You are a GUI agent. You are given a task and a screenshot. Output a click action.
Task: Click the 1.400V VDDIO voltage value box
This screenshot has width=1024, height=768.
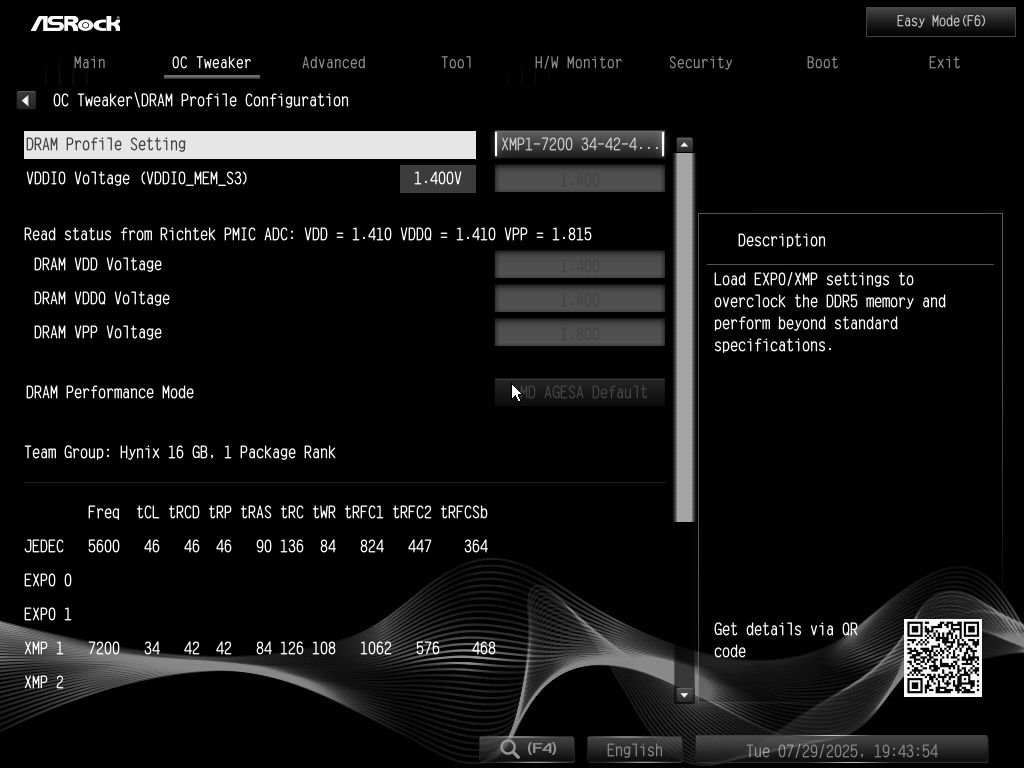[438, 178]
